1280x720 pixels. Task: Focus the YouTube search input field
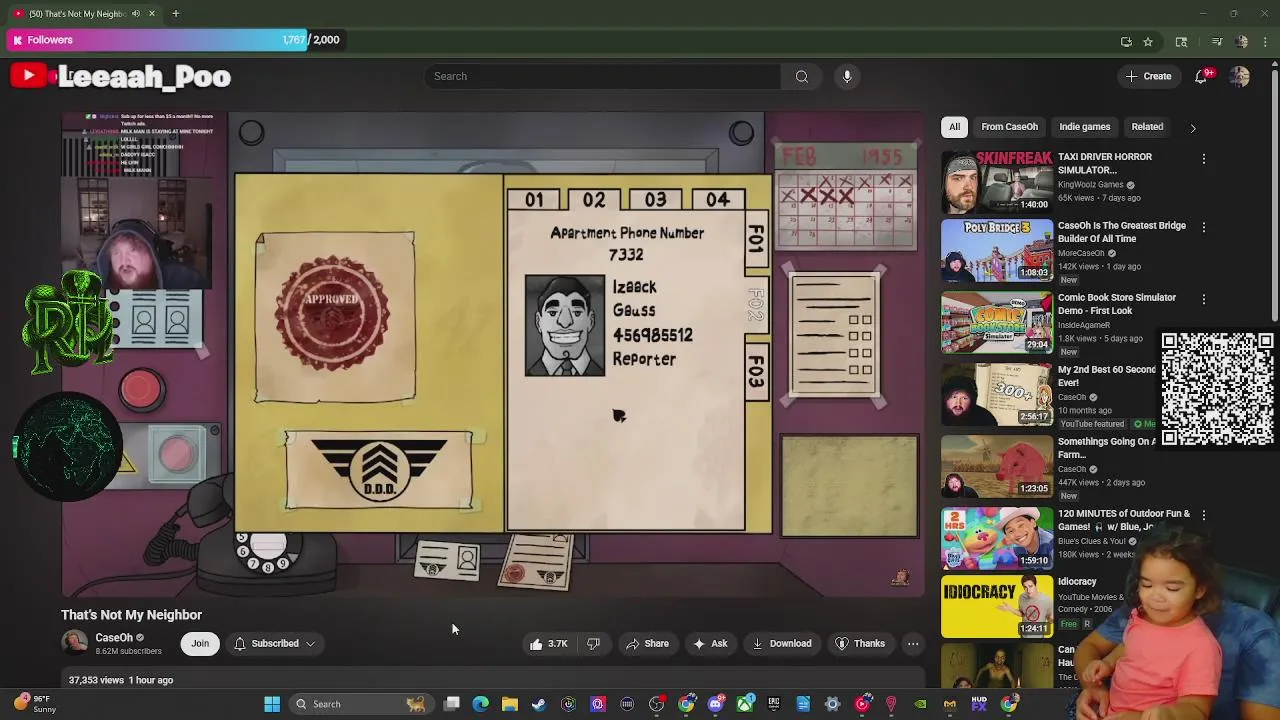coord(603,76)
